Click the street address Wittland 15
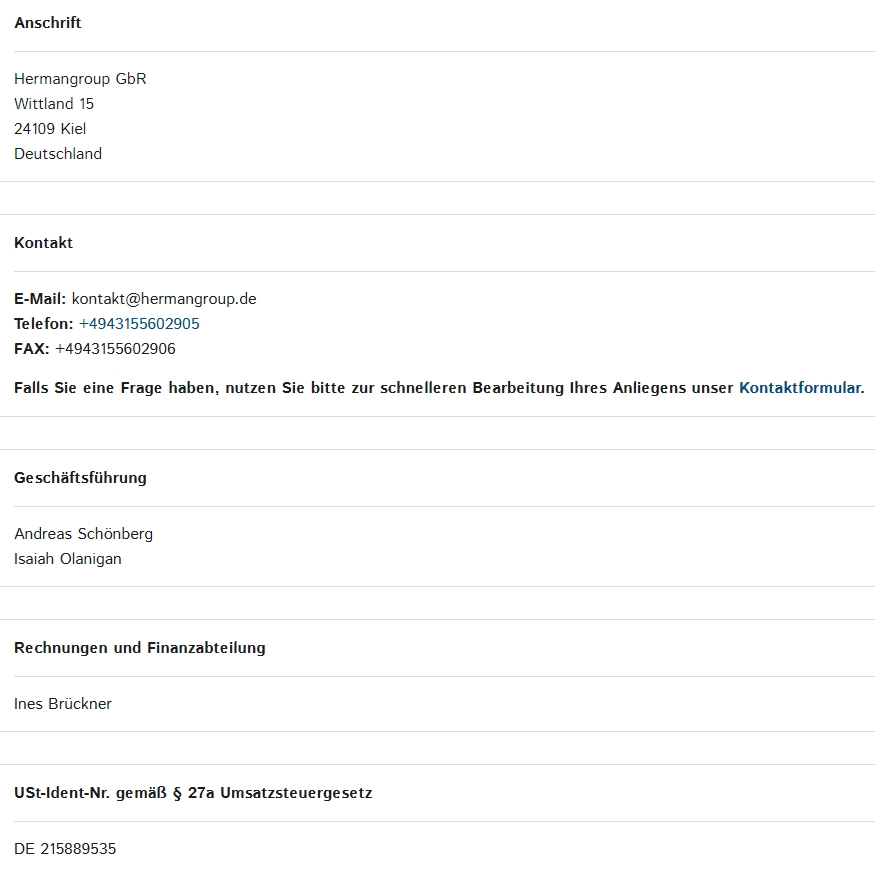Screen dimensions: 875x870 [54, 104]
